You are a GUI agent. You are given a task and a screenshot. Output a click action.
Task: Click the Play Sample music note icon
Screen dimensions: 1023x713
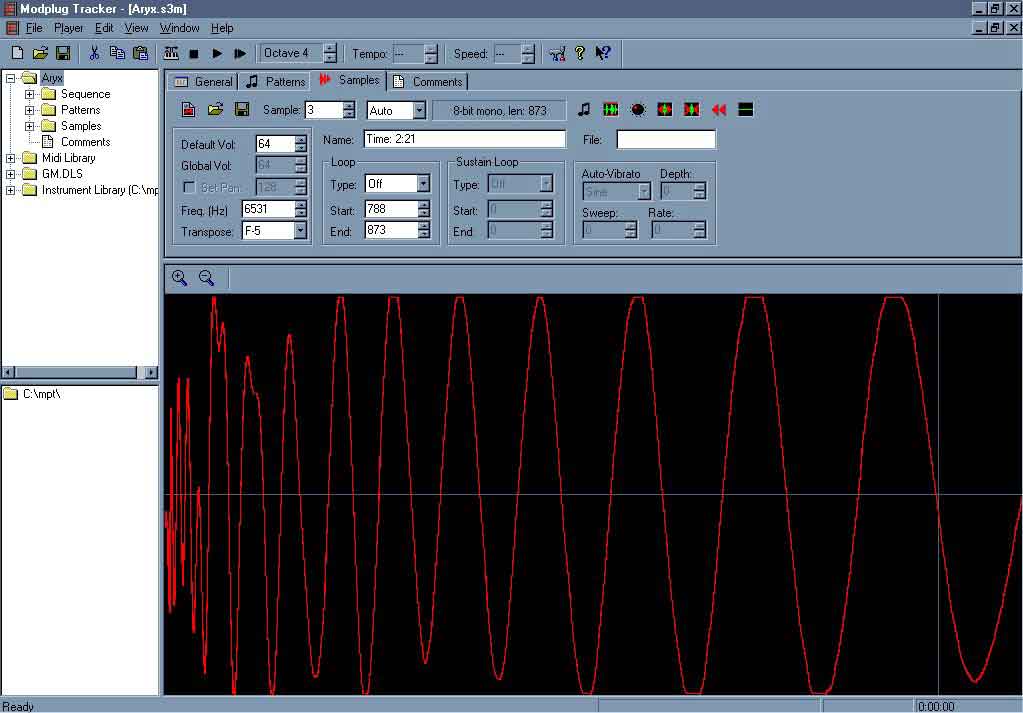coord(584,110)
